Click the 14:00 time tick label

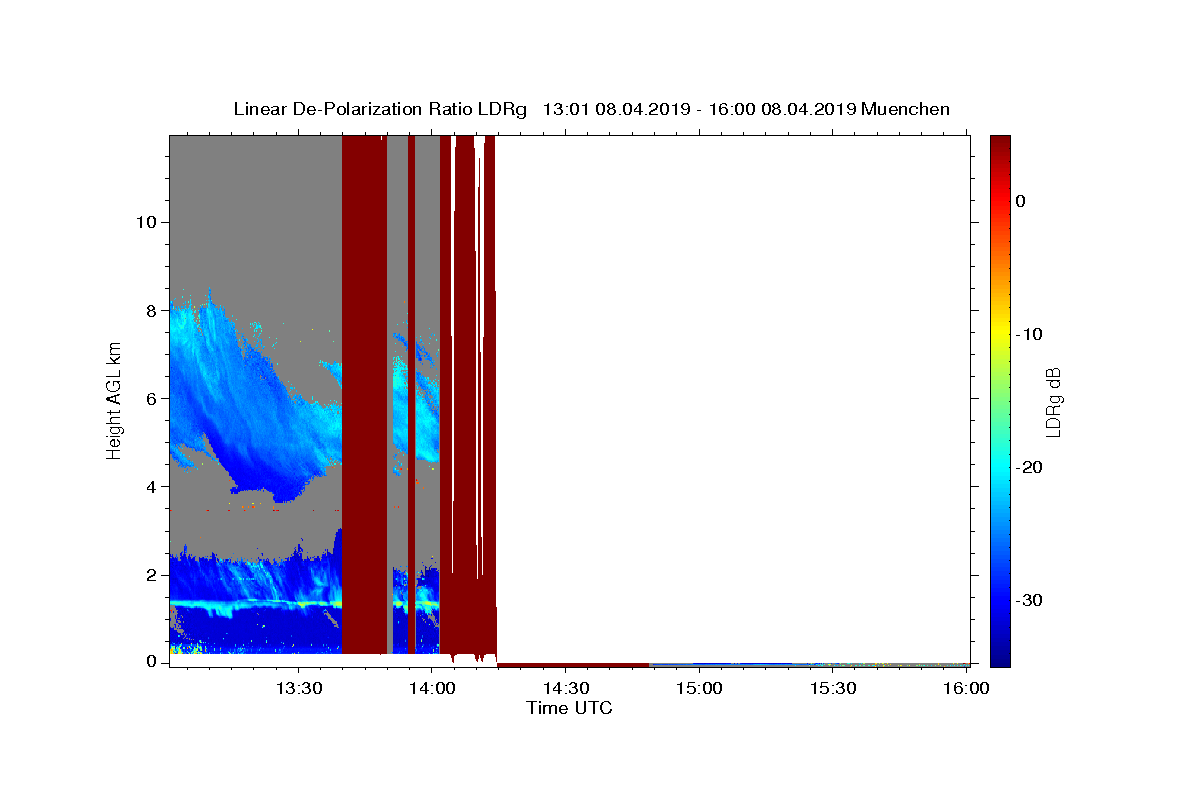coord(432,688)
